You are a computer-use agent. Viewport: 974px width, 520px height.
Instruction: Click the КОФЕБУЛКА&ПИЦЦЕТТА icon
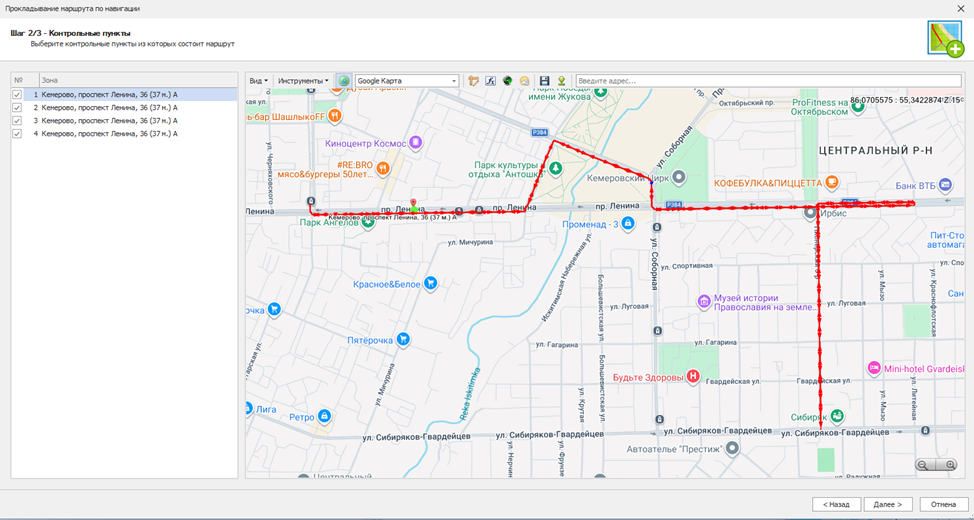coord(832,183)
